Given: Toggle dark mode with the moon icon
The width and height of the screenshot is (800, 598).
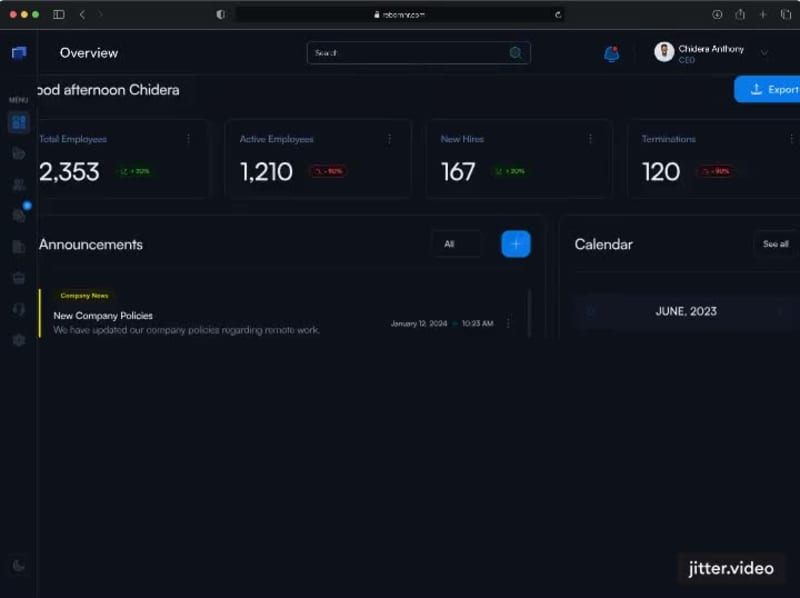Looking at the screenshot, I should [x=18, y=565].
